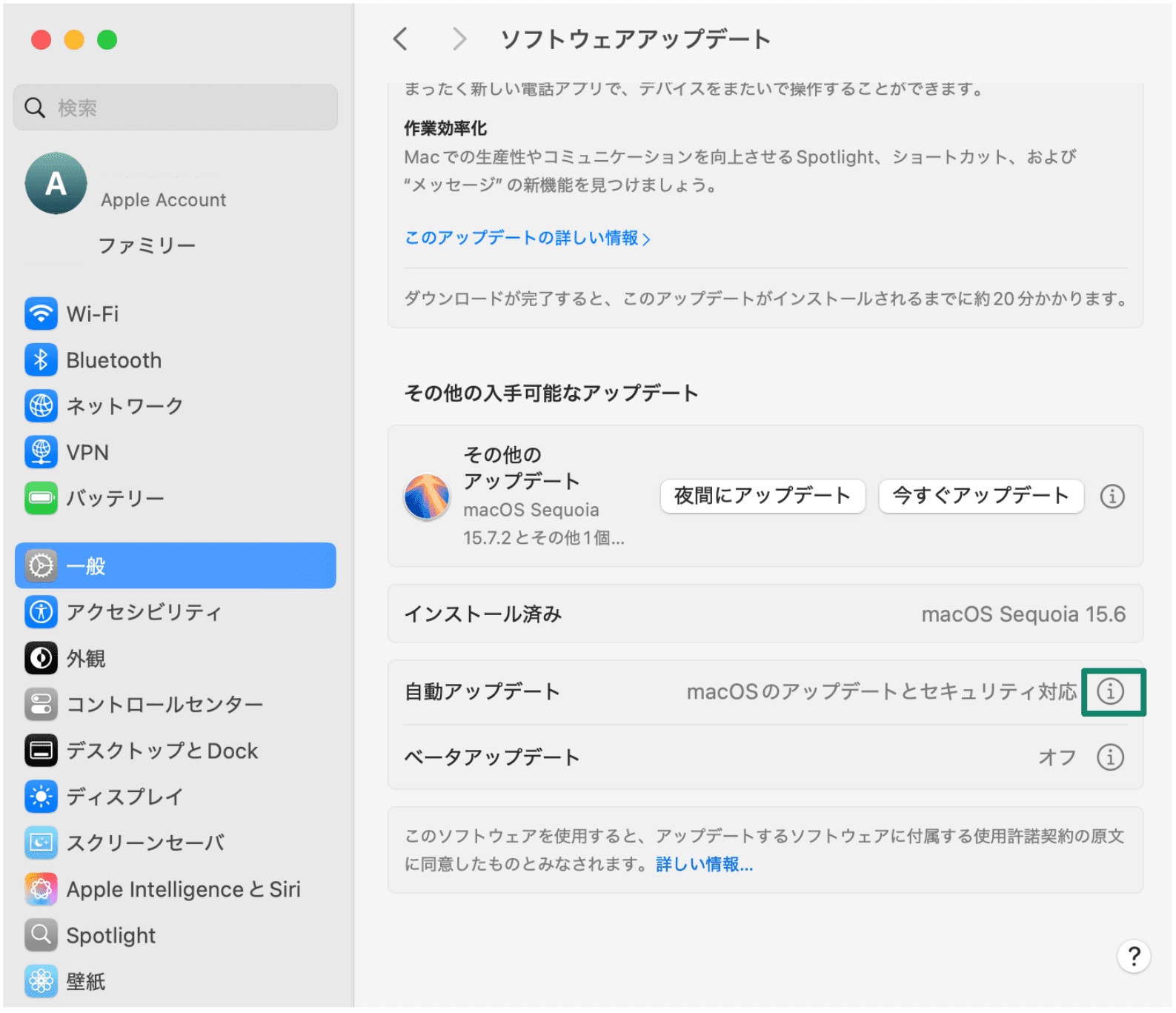Click the 外観 appearance icon

click(41, 658)
